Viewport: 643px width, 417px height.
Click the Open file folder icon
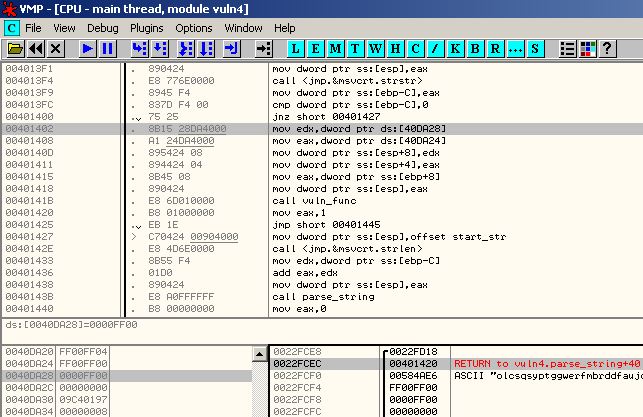click(14, 48)
